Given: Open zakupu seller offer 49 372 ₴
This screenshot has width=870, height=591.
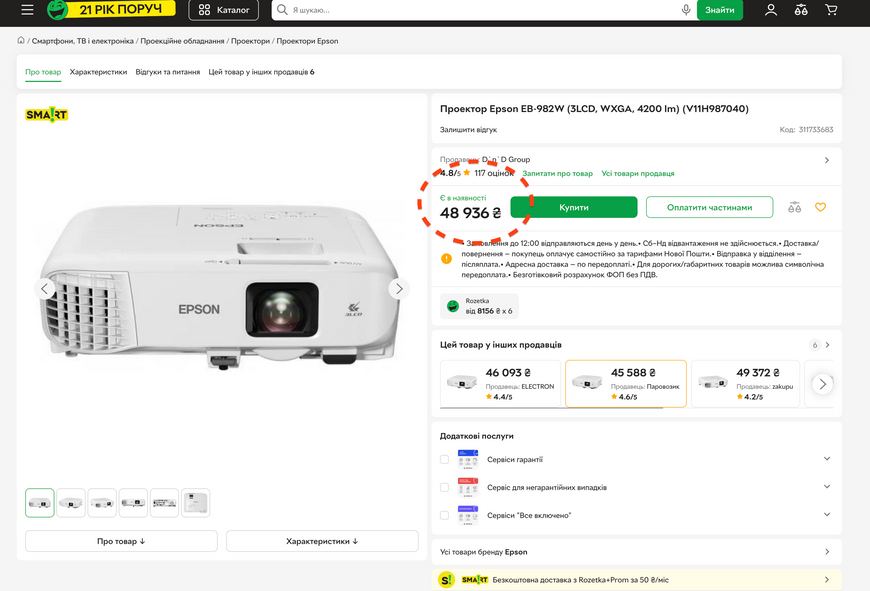Looking at the screenshot, I should point(745,383).
